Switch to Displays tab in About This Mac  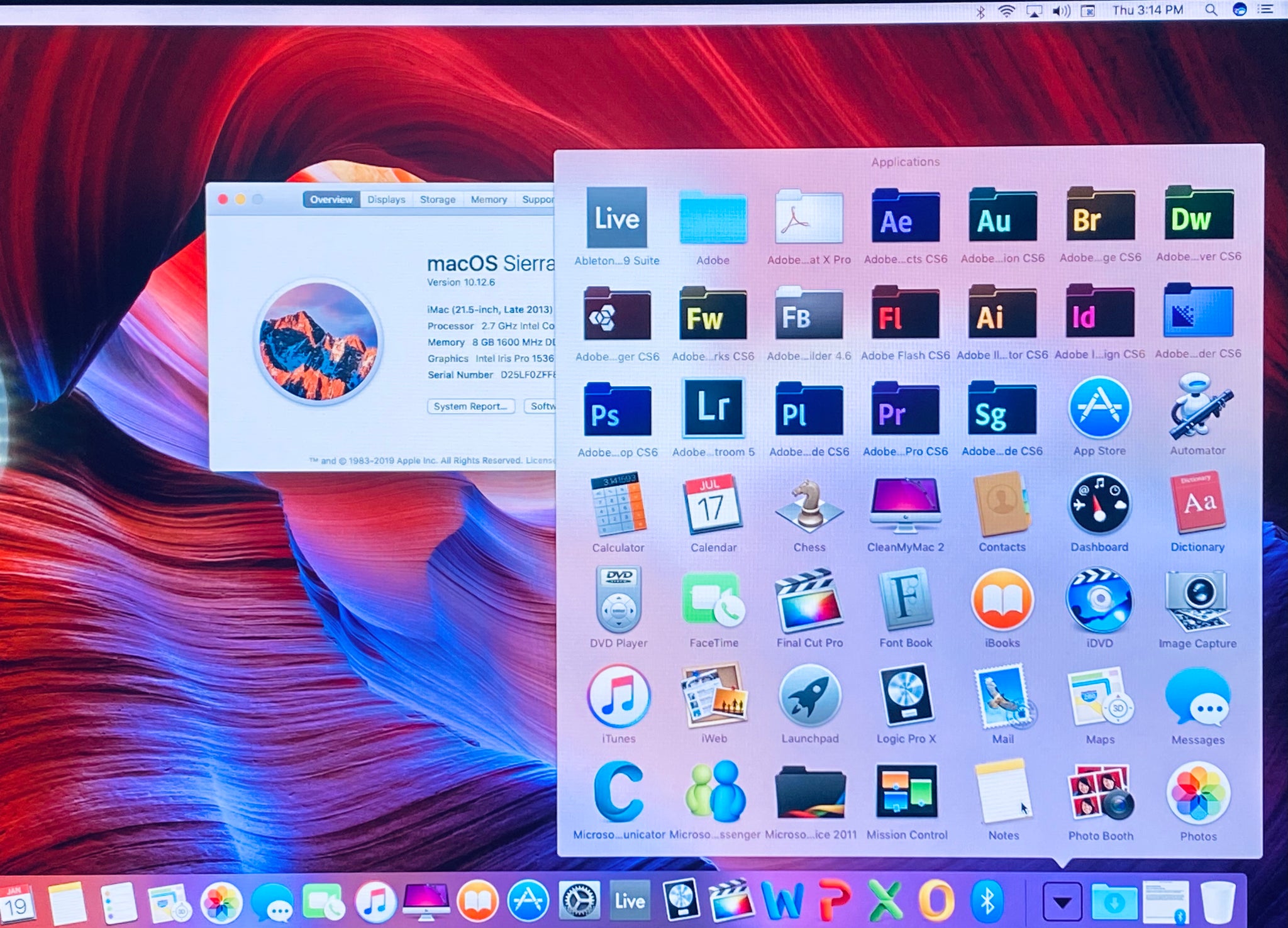(x=386, y=199)
